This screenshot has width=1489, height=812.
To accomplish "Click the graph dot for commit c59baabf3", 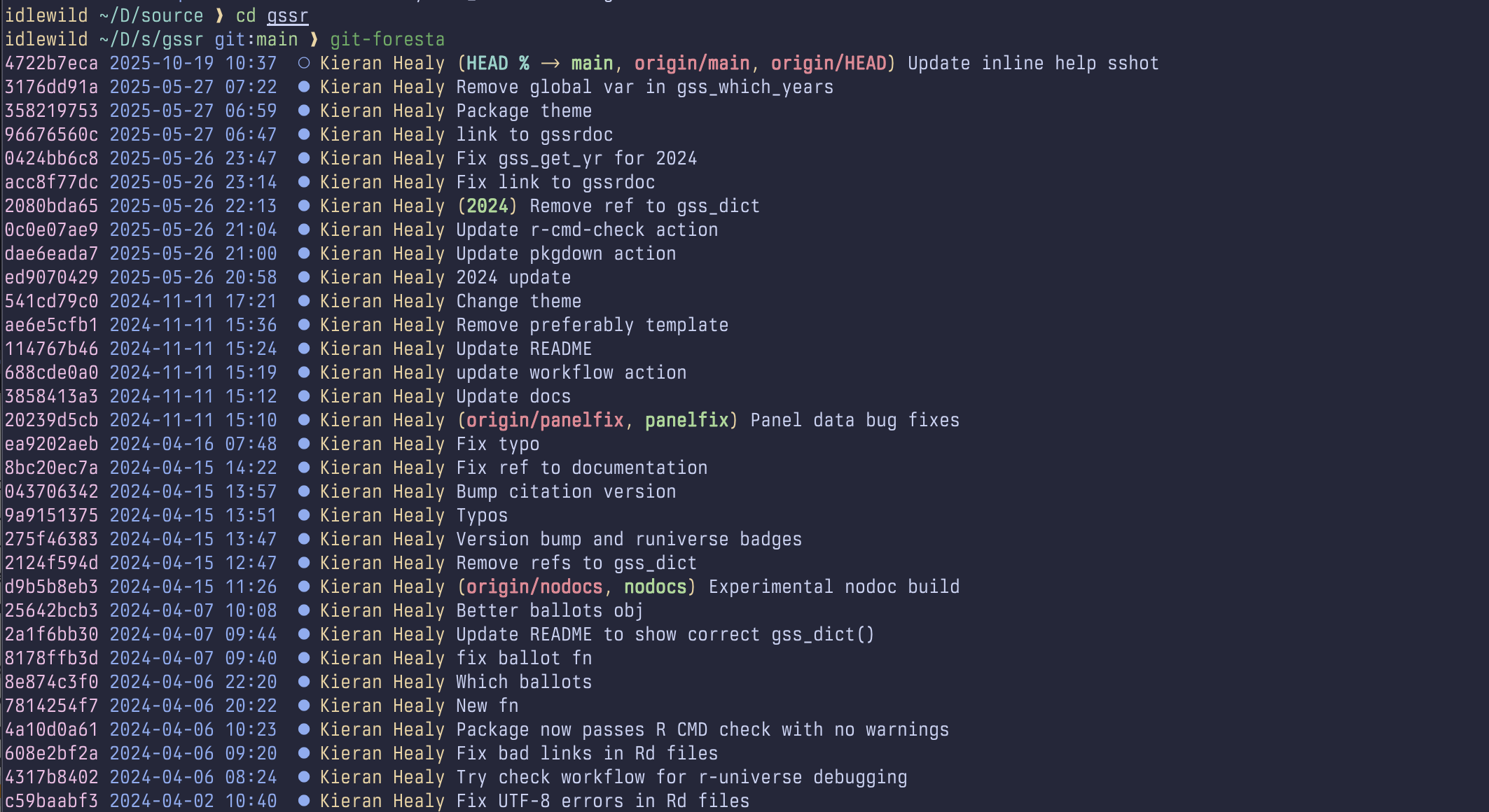I will pos(304,801).
